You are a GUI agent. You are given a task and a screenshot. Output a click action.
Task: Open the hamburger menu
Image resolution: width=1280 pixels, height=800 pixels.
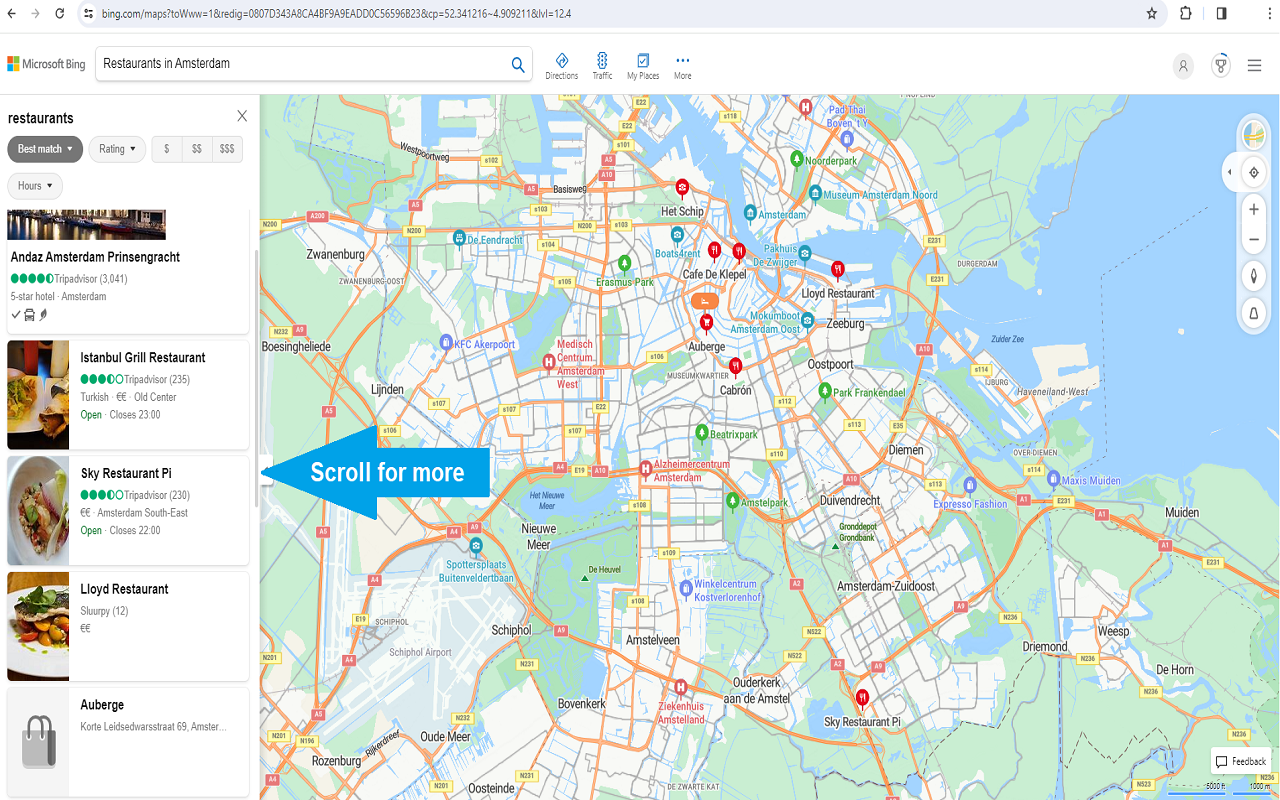1254,65
